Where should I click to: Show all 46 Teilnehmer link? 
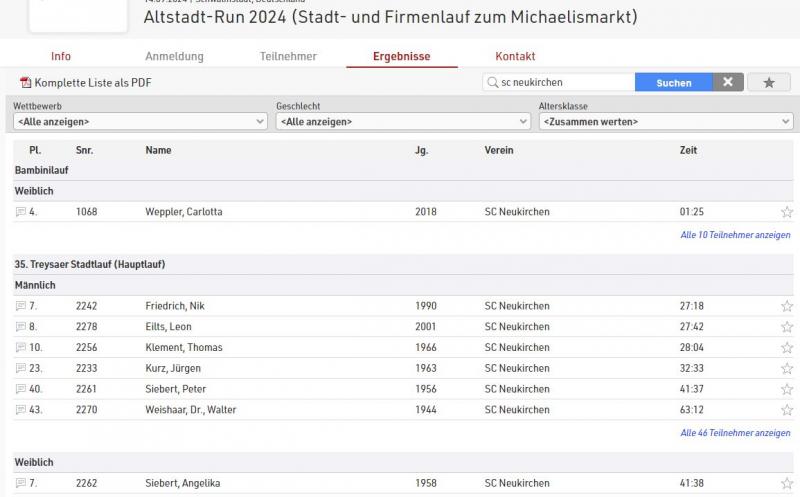pyautogui.click(x=735, y=433)
